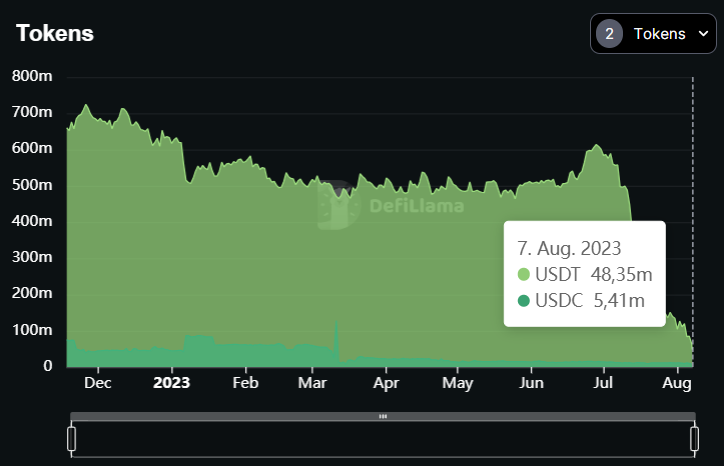Click the center grip of the zoom bar

coord(383,417)
